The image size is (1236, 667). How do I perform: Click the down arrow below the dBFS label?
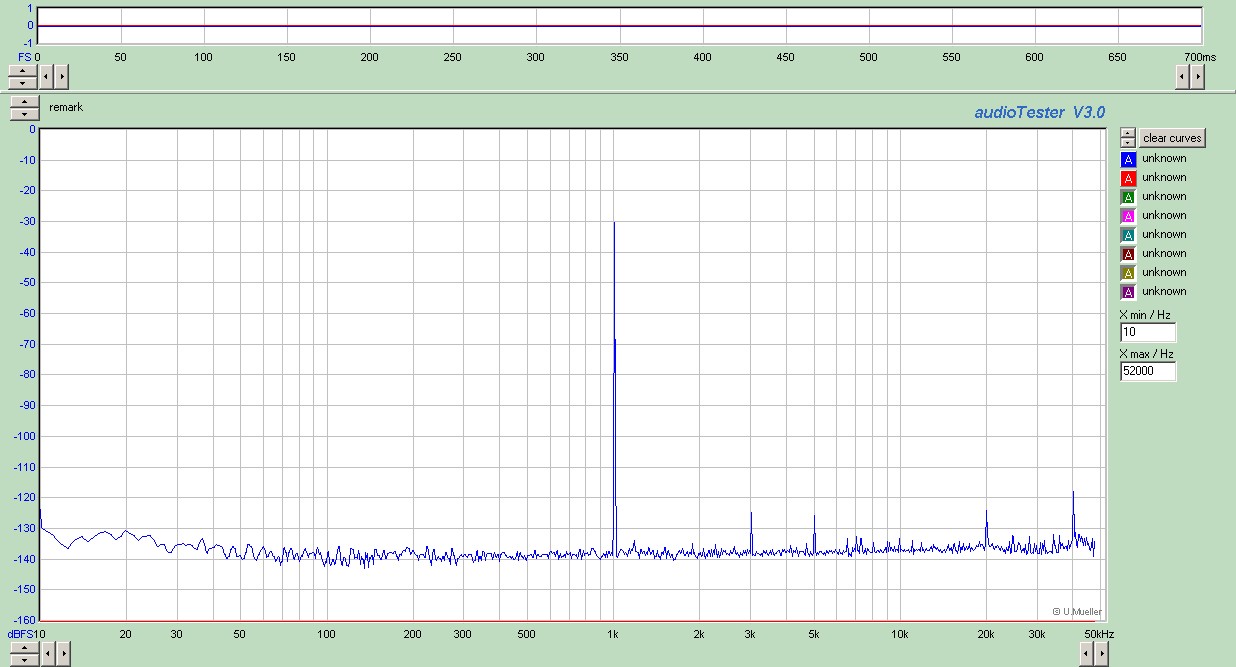pyautogui.click(x=23, y=659)
